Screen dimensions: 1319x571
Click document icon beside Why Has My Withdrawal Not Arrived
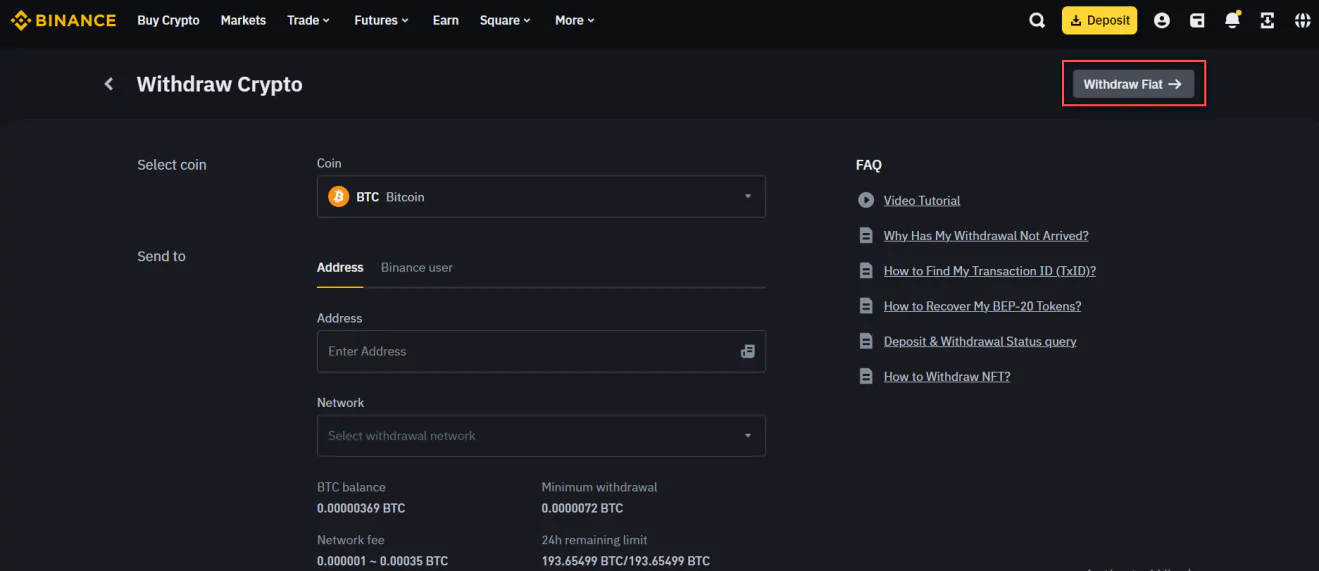[866, 236]
